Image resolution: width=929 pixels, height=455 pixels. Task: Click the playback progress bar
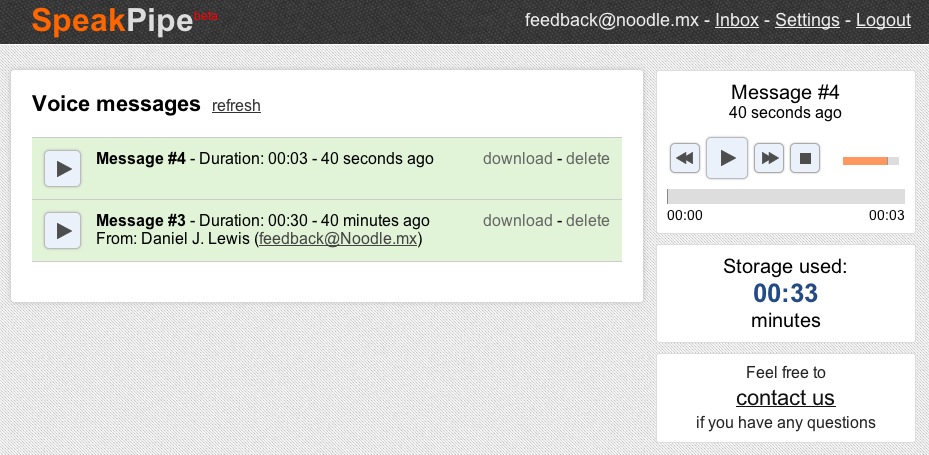pos(785,196)
